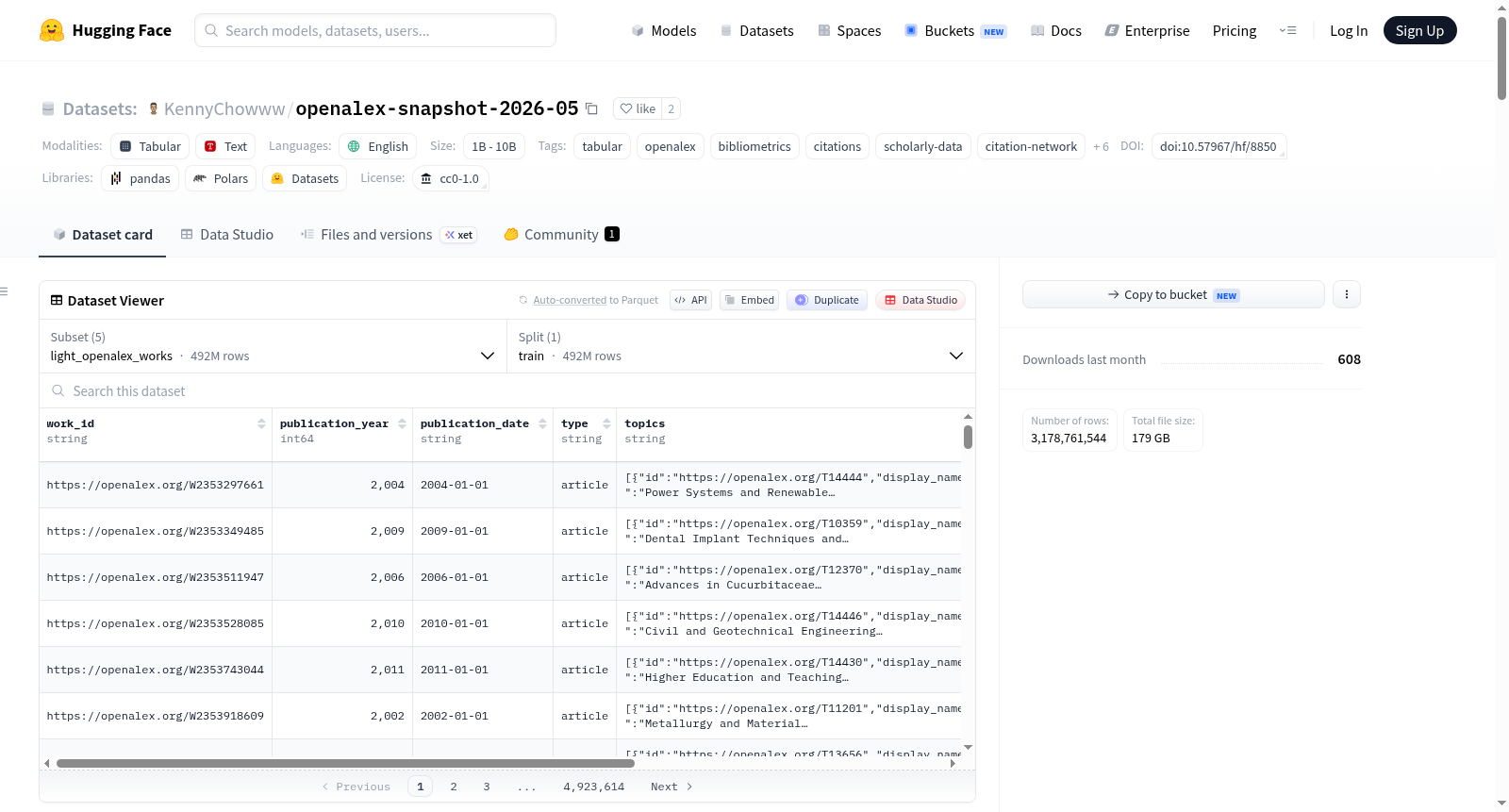Click the Duplicate button
1509x812 pixels.
(x=827, y=300)
